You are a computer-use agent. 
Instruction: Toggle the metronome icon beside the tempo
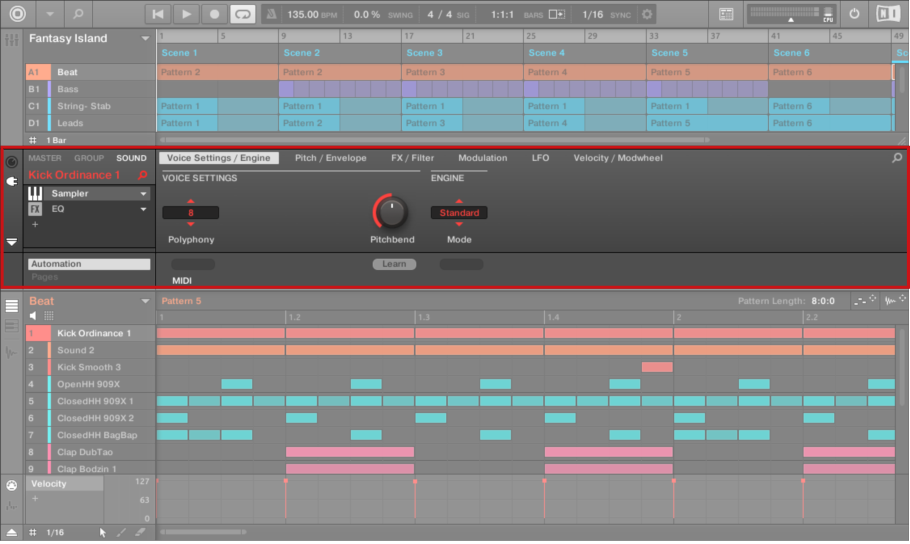(272, 14)
